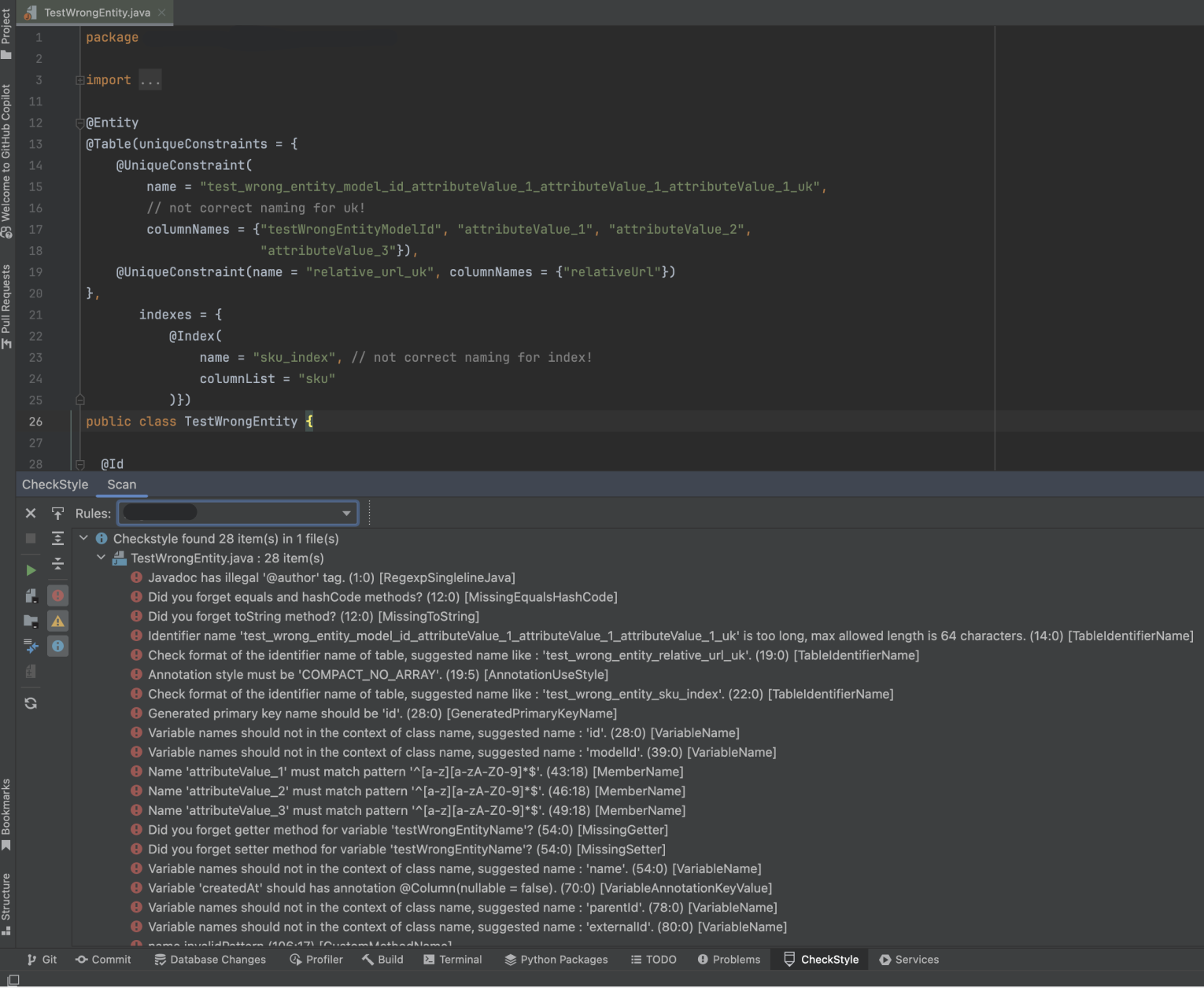Click the autoscroll to source icon

(57, 514)
